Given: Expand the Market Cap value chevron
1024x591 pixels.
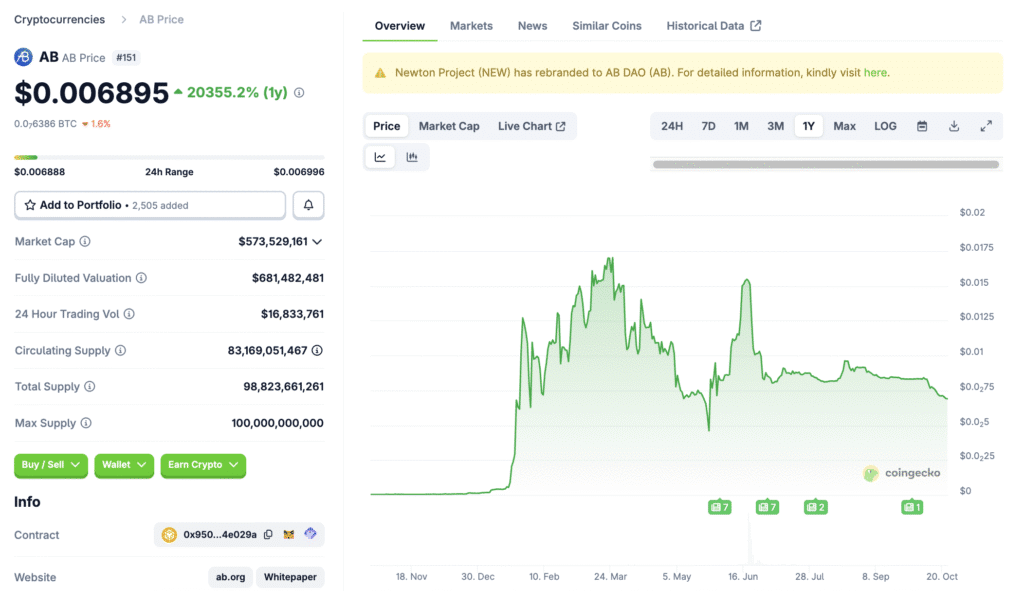Looking at the screenshot, I should (318, 242).
